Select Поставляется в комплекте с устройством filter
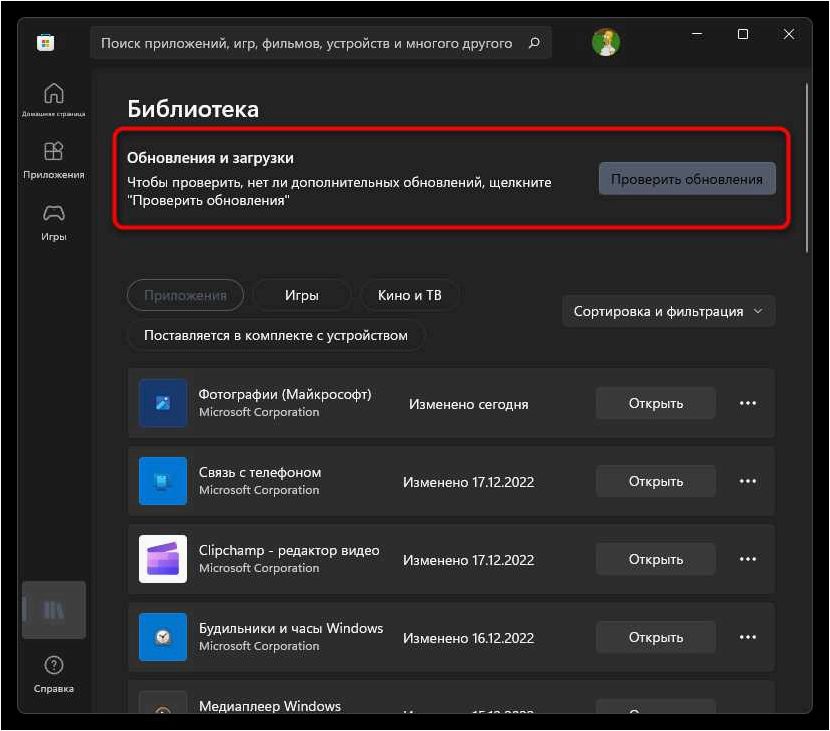This screenshot has width=830, height=731. 276,336
